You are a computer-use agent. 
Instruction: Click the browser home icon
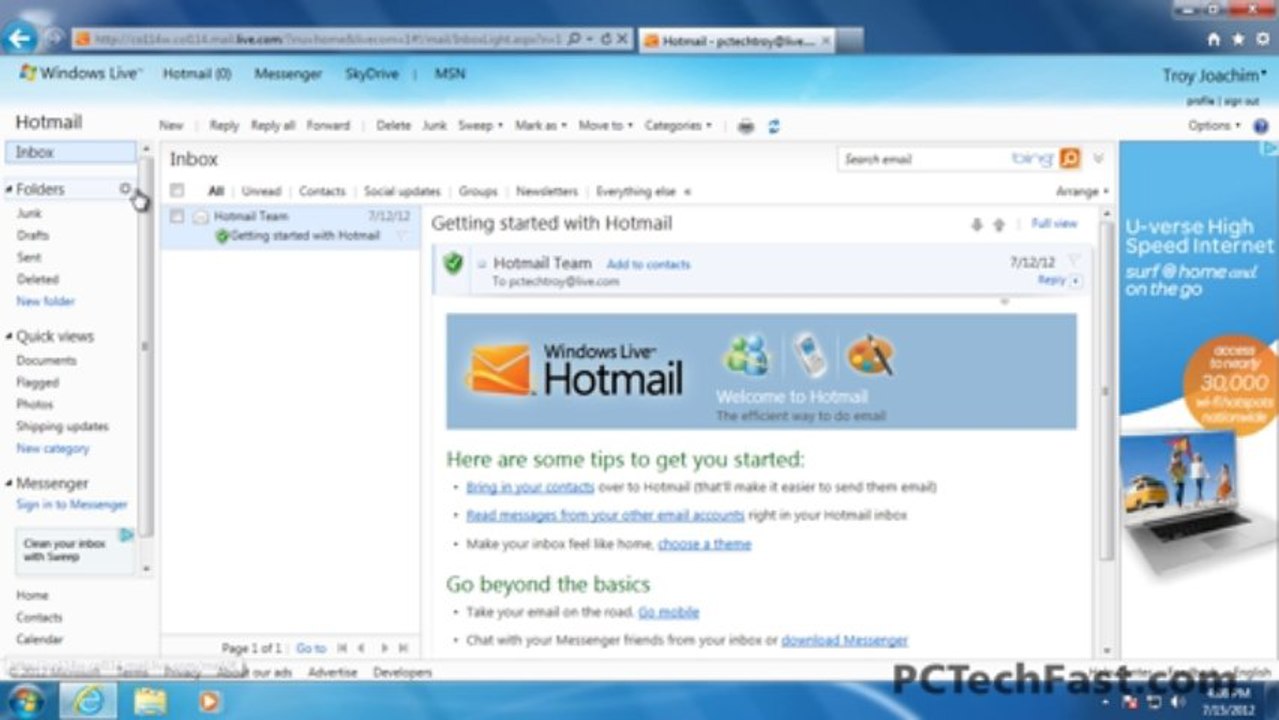tap(1214, 39)
